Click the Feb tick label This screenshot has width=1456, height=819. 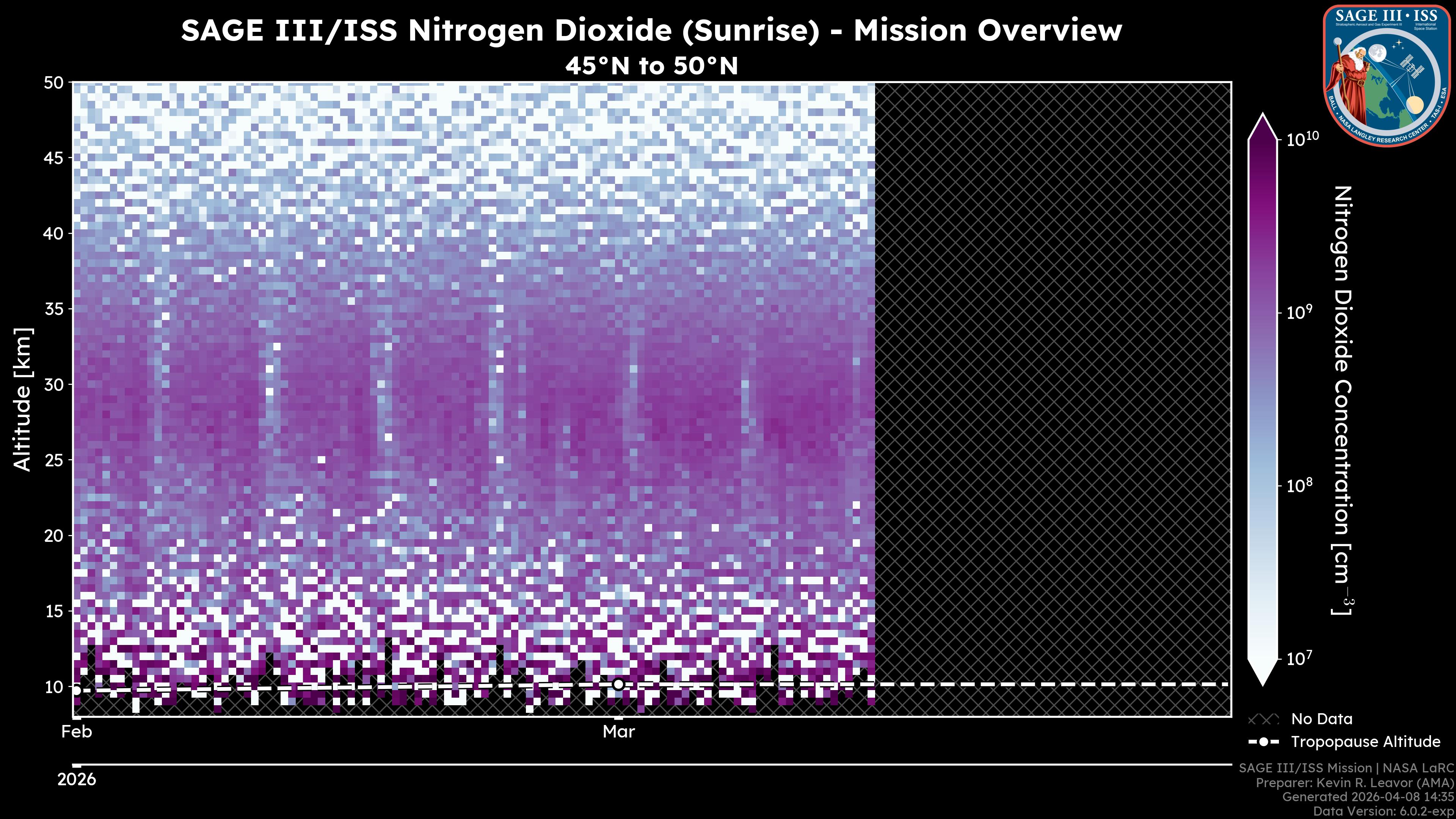click(76, 732)
